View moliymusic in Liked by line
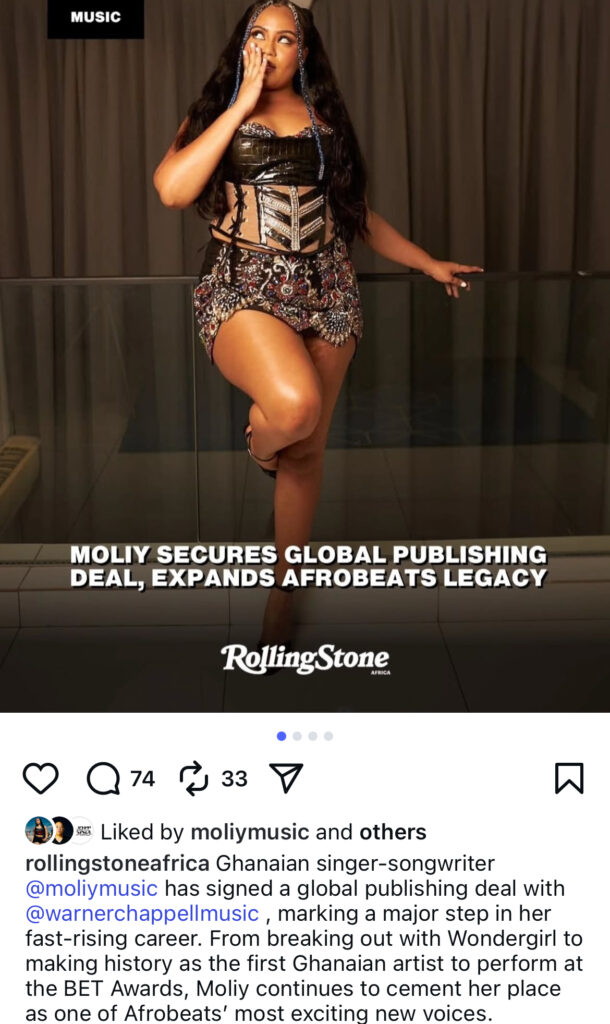 249,832
